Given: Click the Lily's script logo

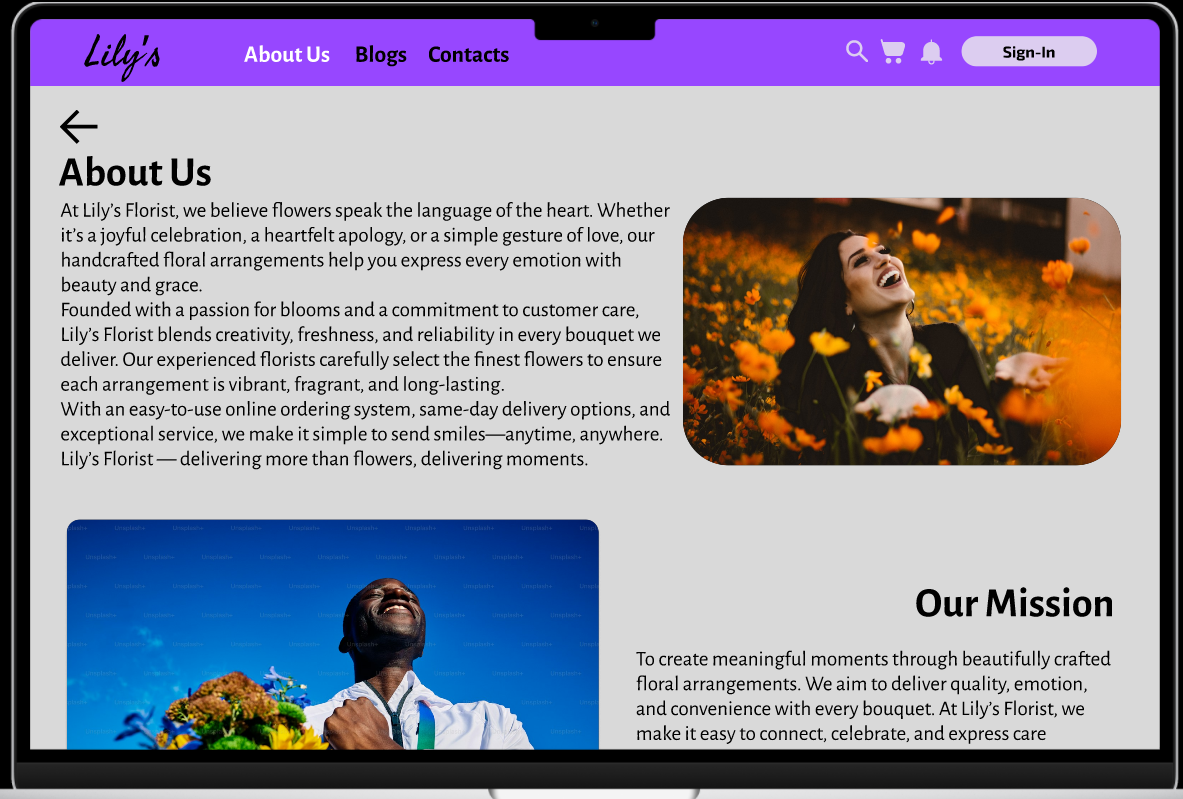Looking at the screenshot, I should [x=121, y=57].
